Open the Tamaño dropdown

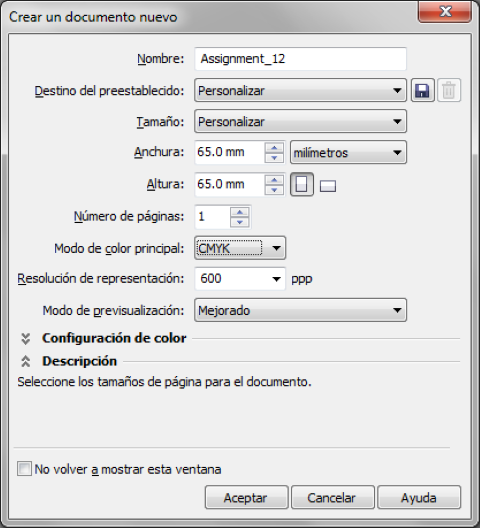point(300,121)
